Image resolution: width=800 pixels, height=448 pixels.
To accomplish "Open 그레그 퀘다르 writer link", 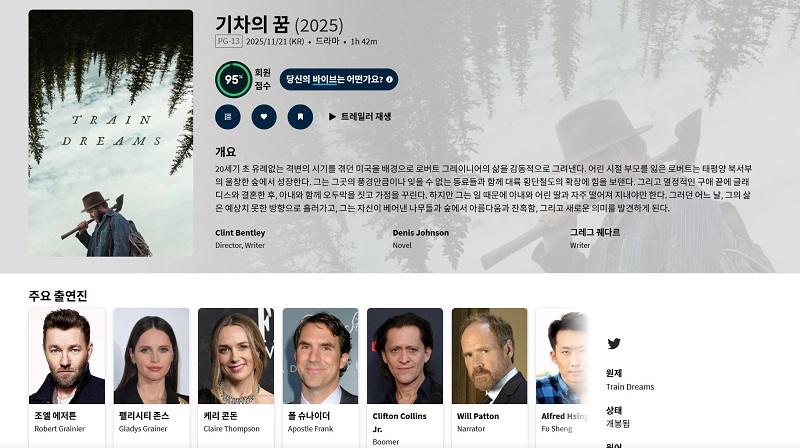I will 594,233.
